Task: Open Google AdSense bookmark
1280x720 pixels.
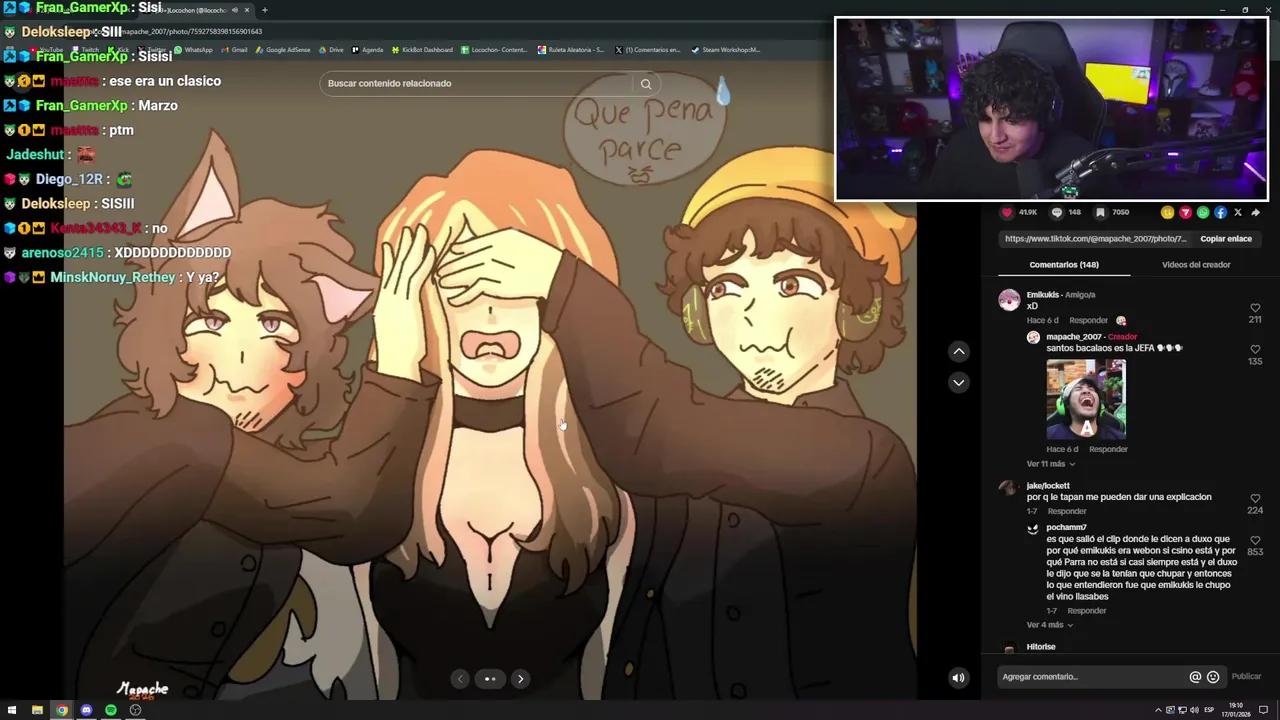Action: pyautogui.click(x=283, y=50)
